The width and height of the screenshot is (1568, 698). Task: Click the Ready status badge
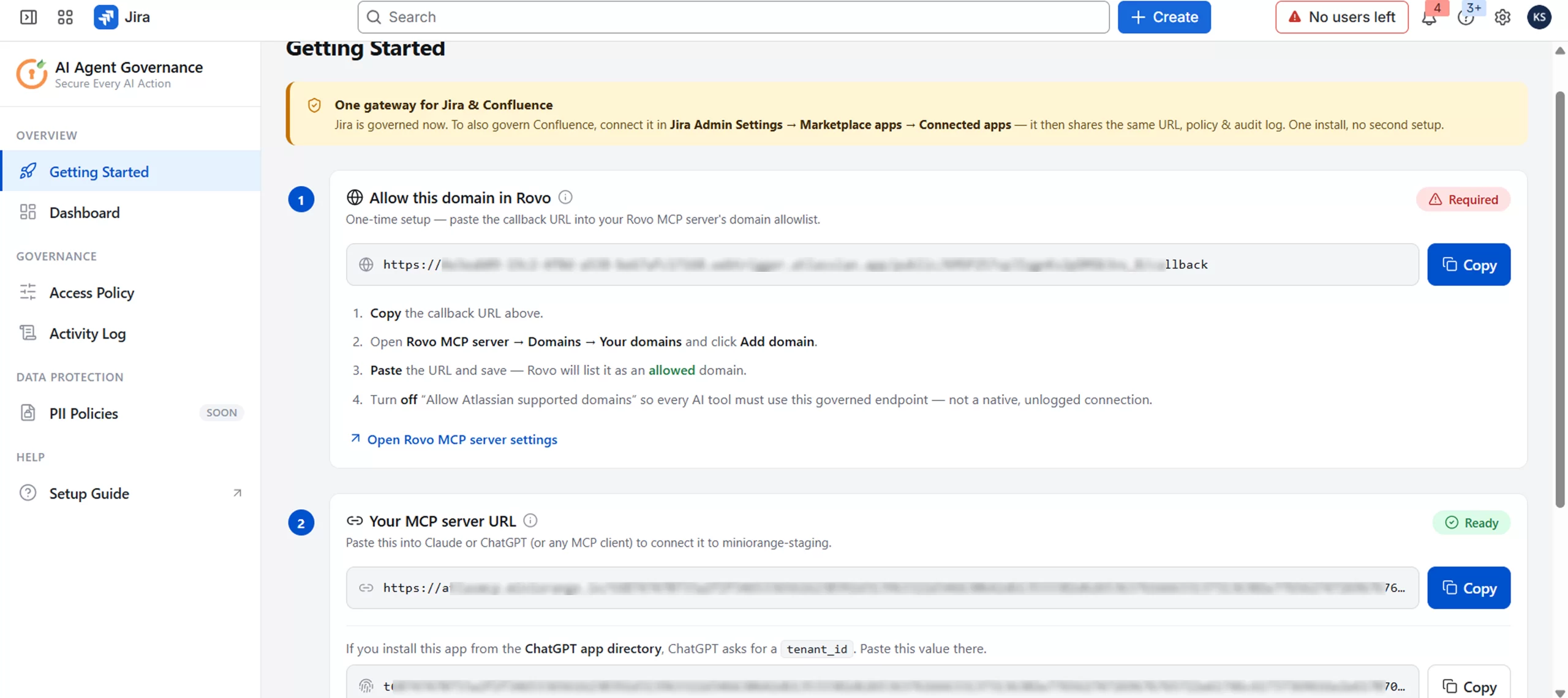(1471, 523)
